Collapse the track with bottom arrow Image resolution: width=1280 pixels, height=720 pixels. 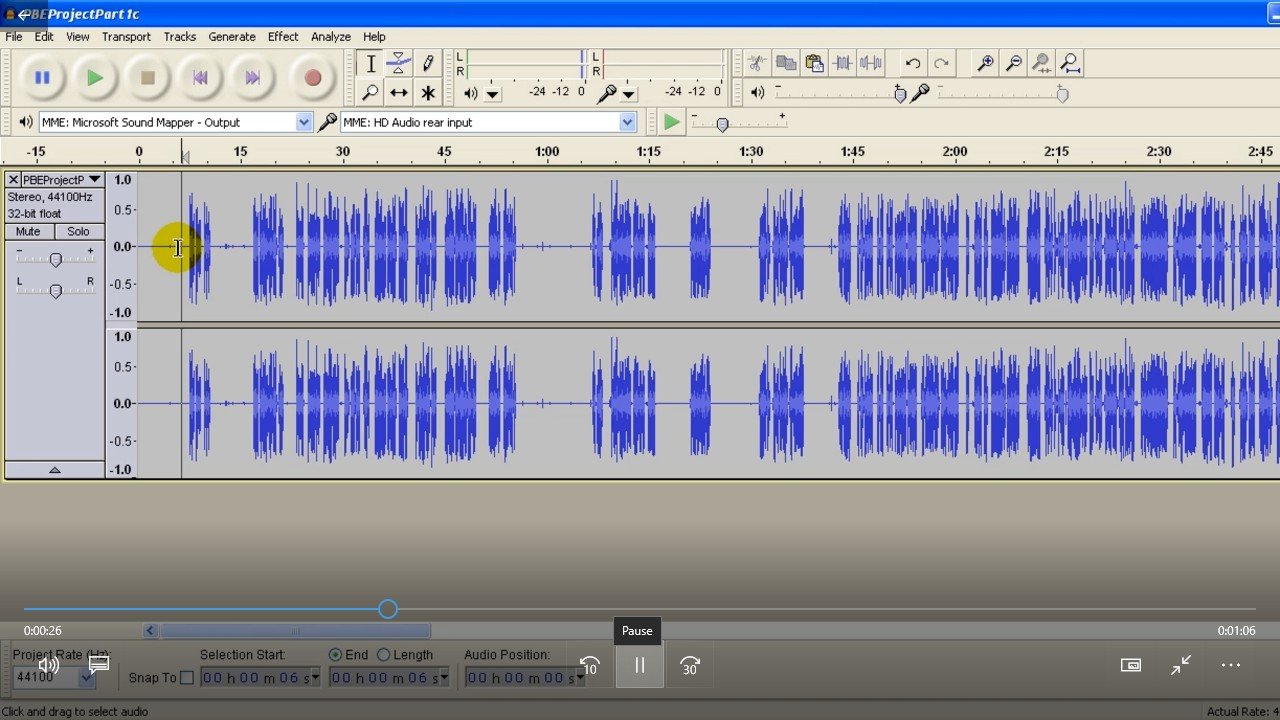point(55,470)
